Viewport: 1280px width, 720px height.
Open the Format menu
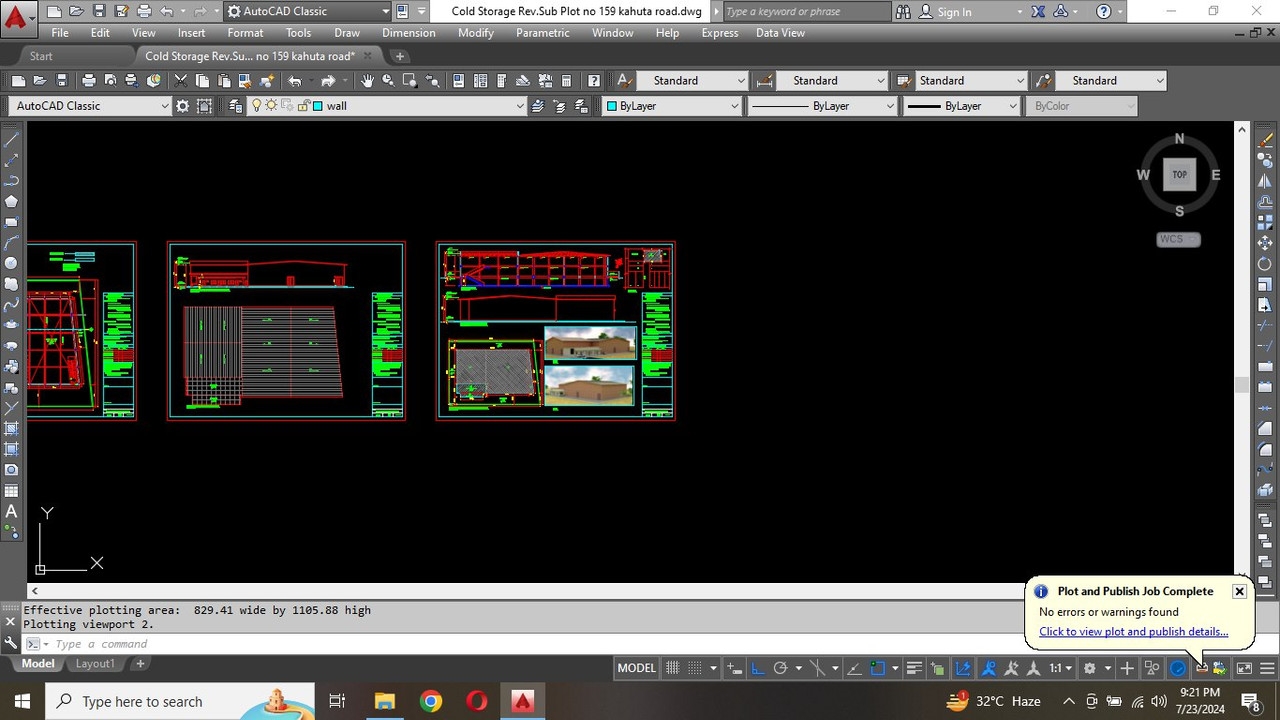[x=245, y=33]
